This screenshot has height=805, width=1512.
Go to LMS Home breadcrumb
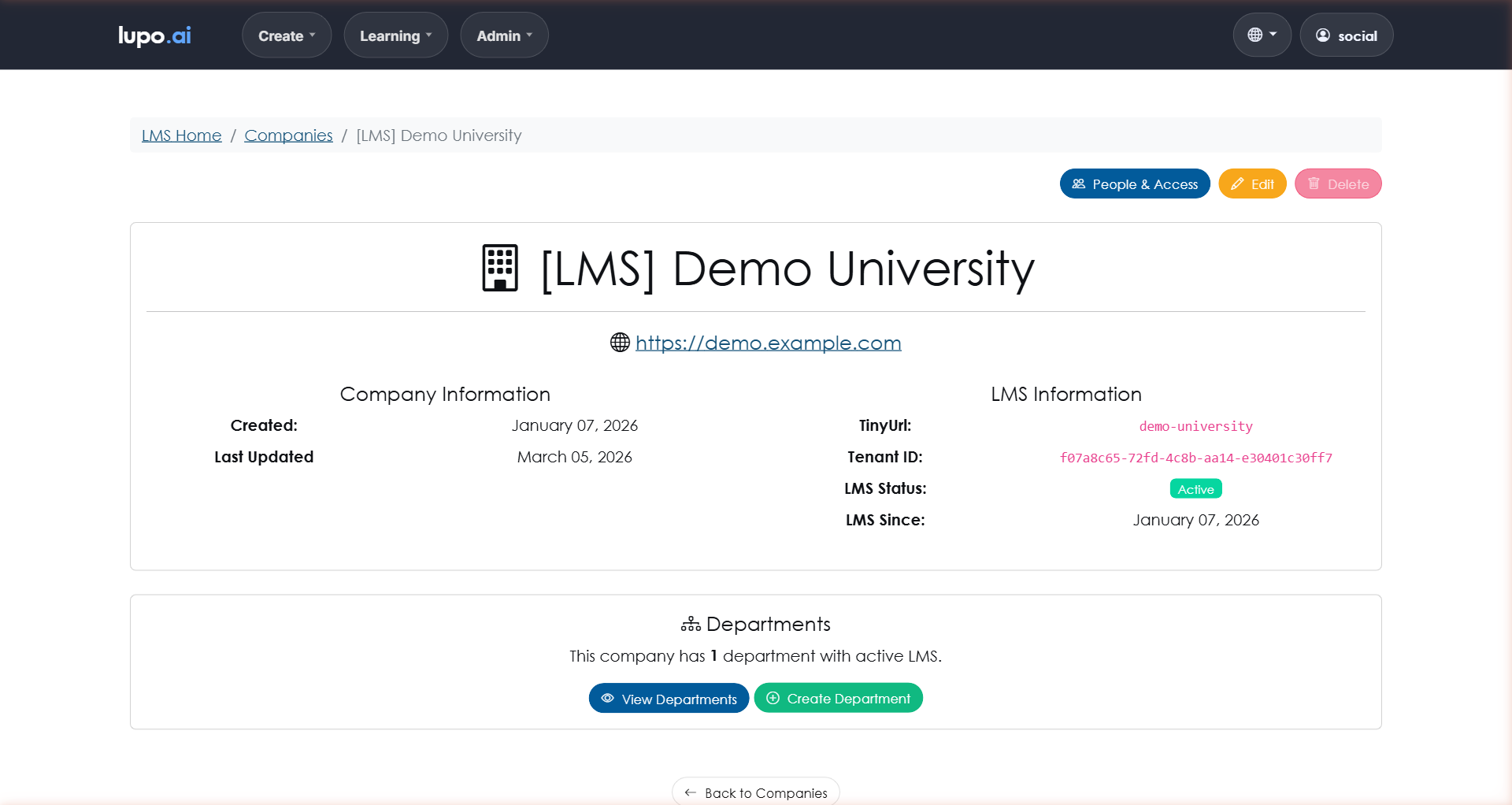tap(182, 135)
